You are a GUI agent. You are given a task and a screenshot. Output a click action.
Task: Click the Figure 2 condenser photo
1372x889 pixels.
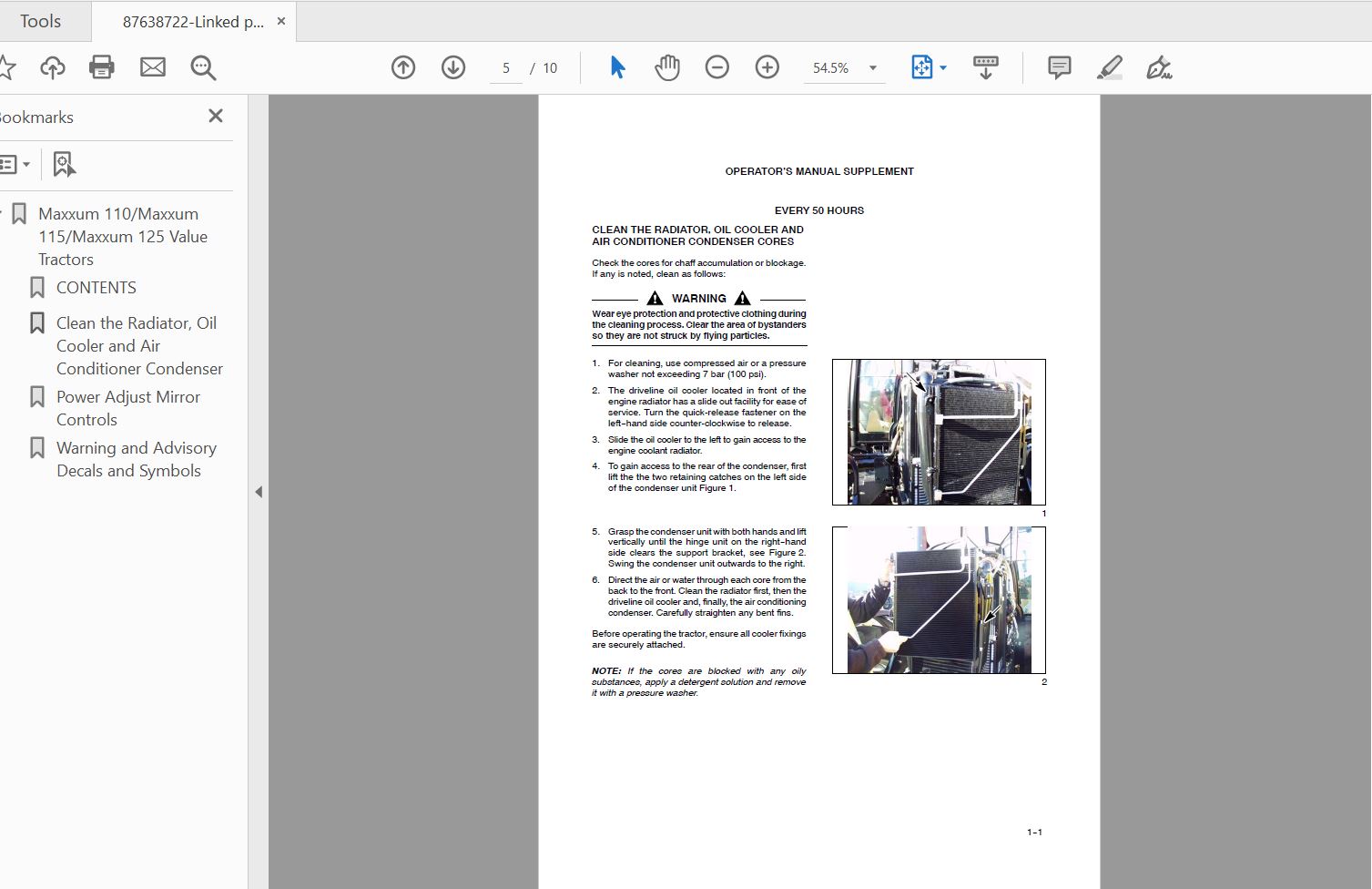click(939, 600)
